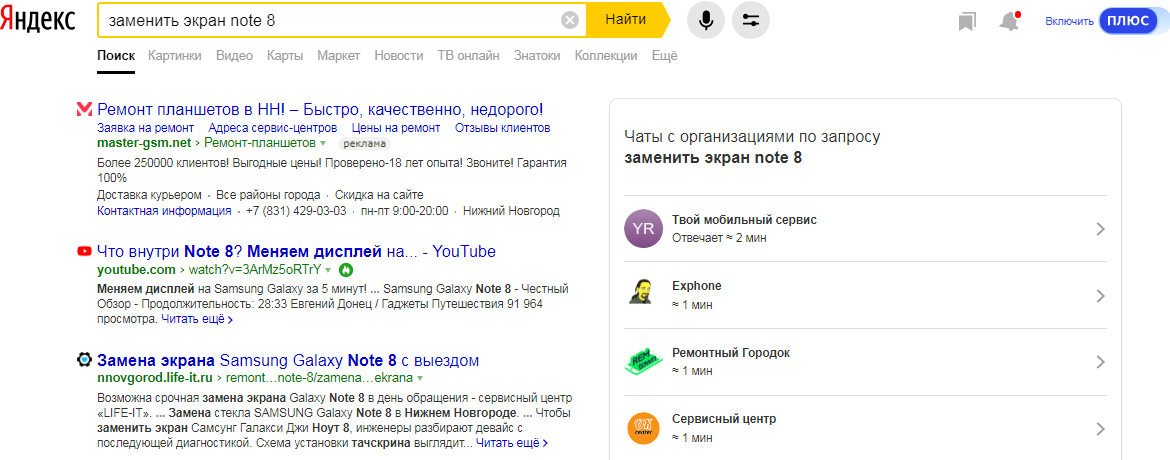The height and width of the screenshot is (460, 1170).
Task: Open the Ещё menu in navigation
Action: pyautogui.click(x=664, y=56)
